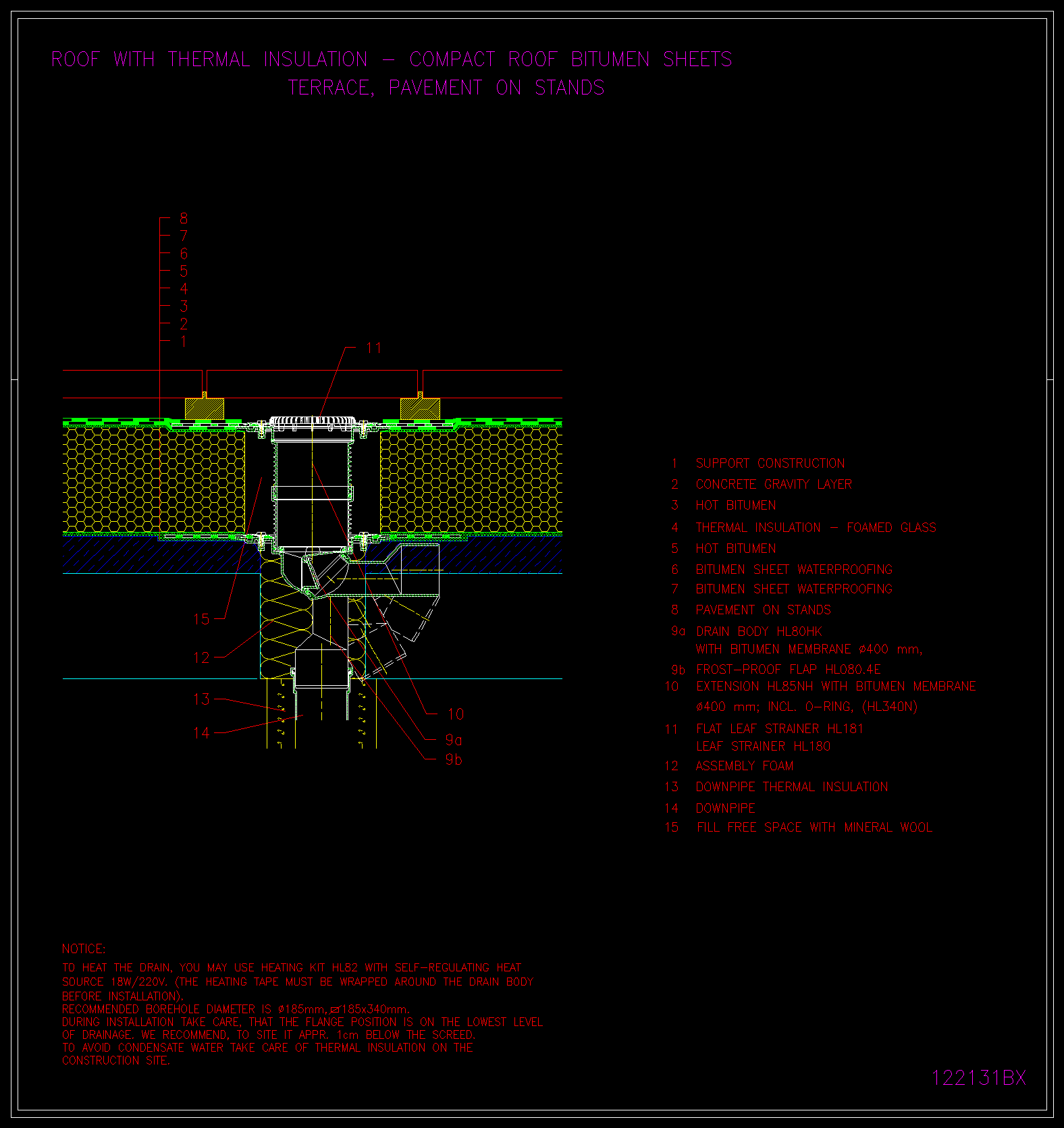The width and height of the screenshot is (1064, 1128).
Task: Click legend line "EXTENSION HL85NH WITH BITUMEN MEMBRANE"
Action: click(836, 686)
